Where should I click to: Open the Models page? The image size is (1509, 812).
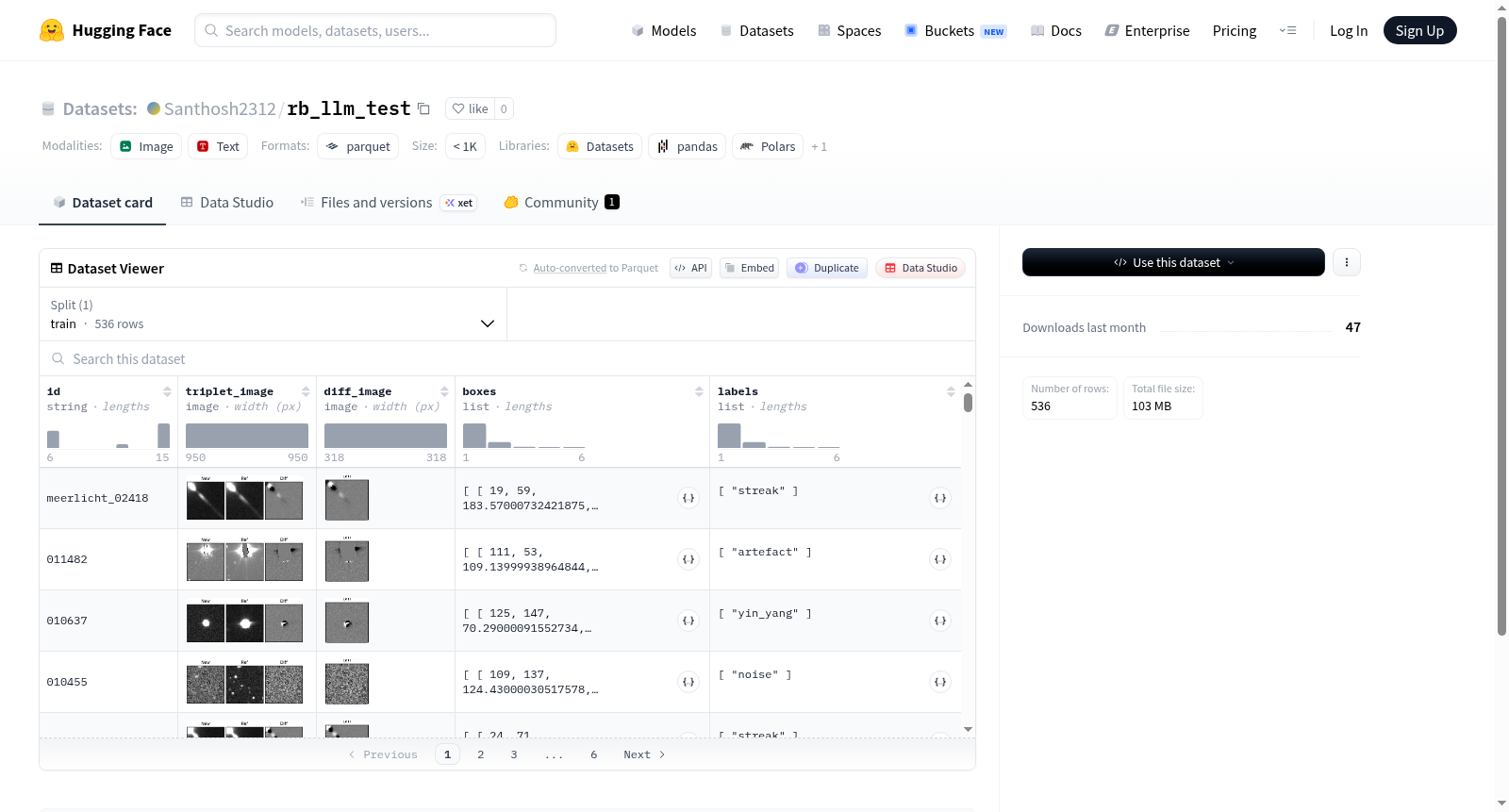[x=664, y=30]
